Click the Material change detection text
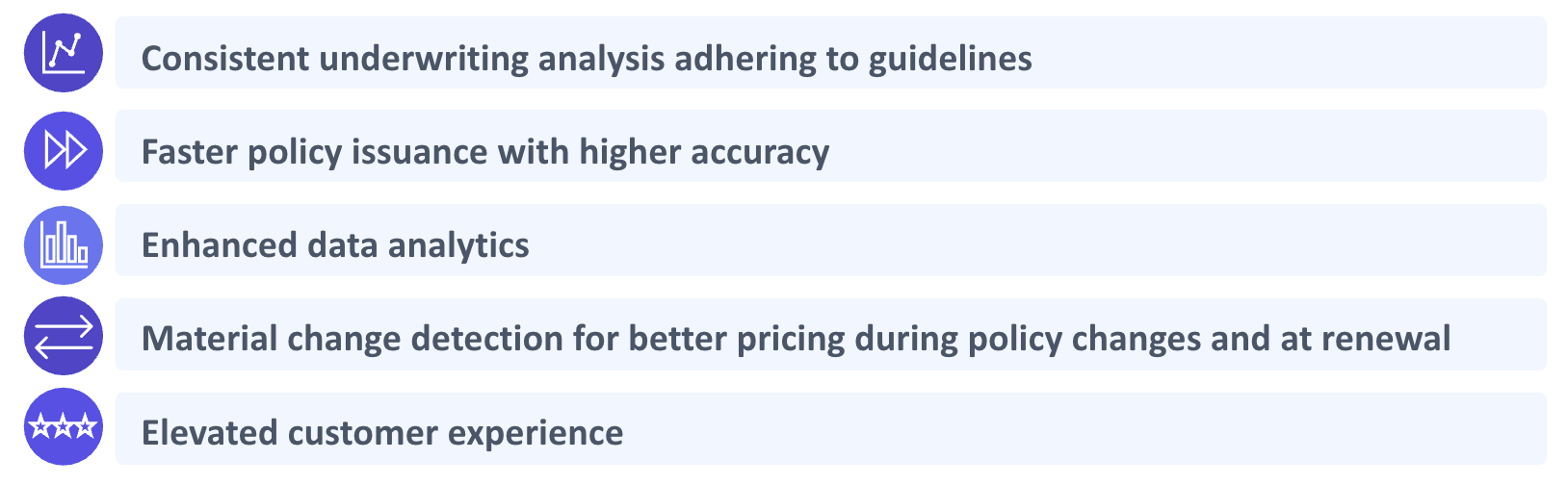Screen dimensions: 1568x485 click(380, 339)
